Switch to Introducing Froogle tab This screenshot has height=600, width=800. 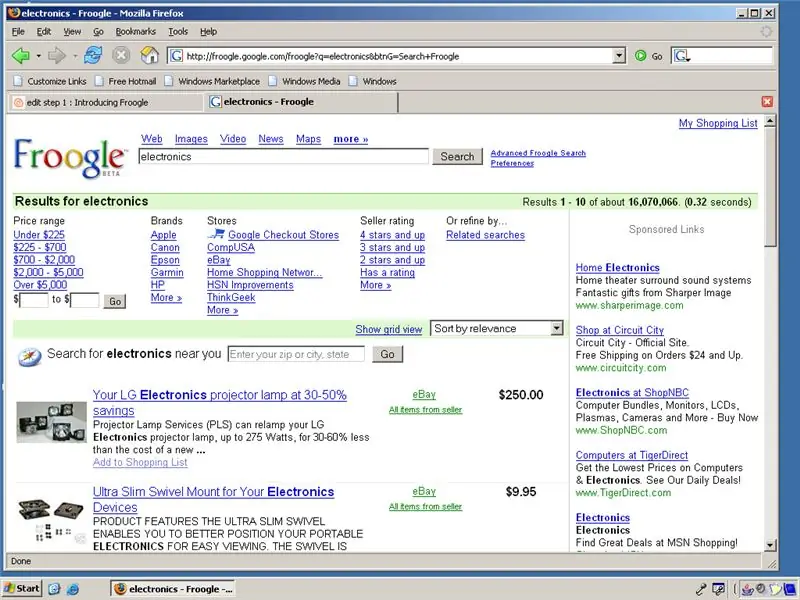click(105, 103)
